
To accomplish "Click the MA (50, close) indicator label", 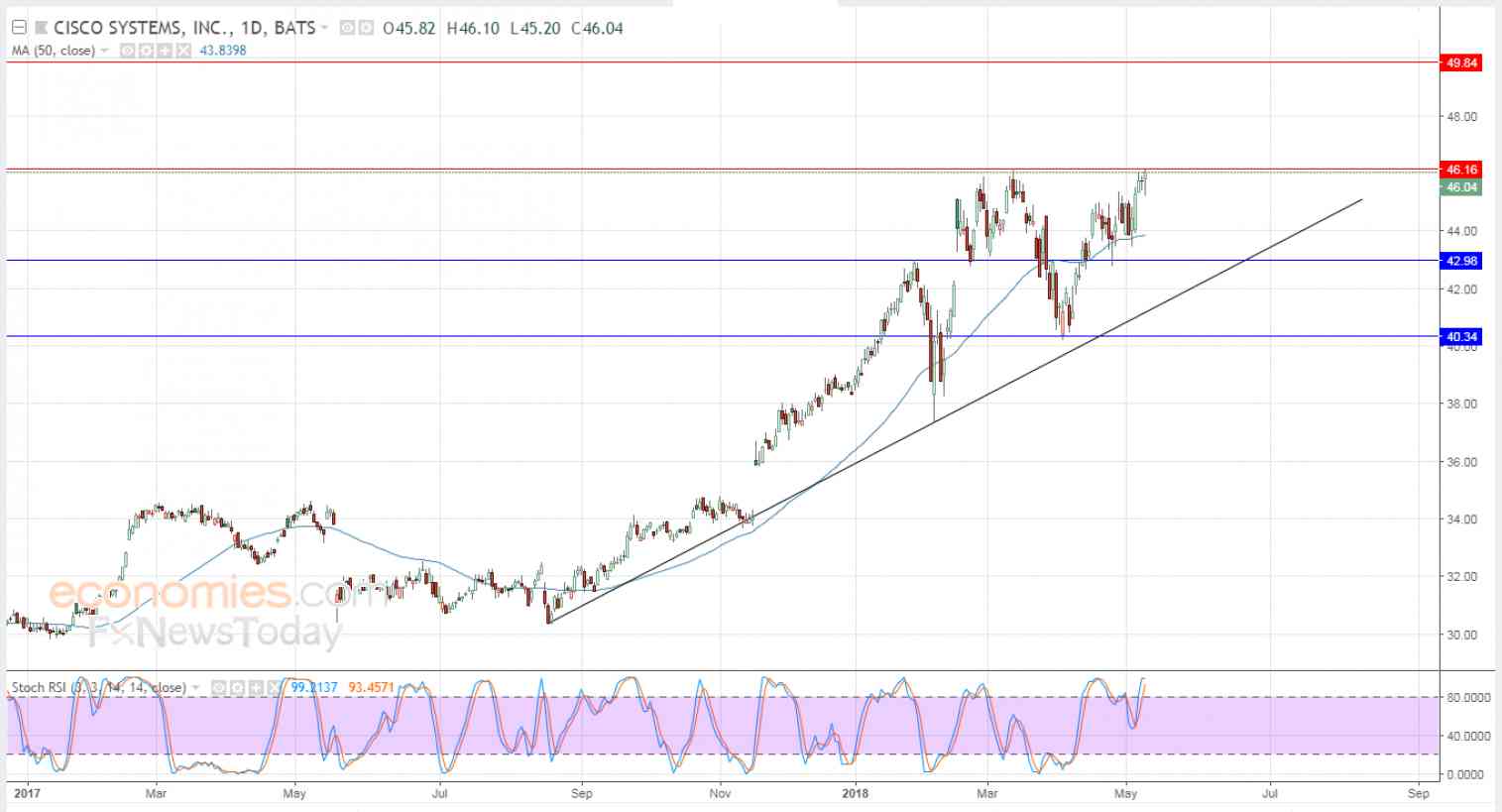I will pos(54,51).
